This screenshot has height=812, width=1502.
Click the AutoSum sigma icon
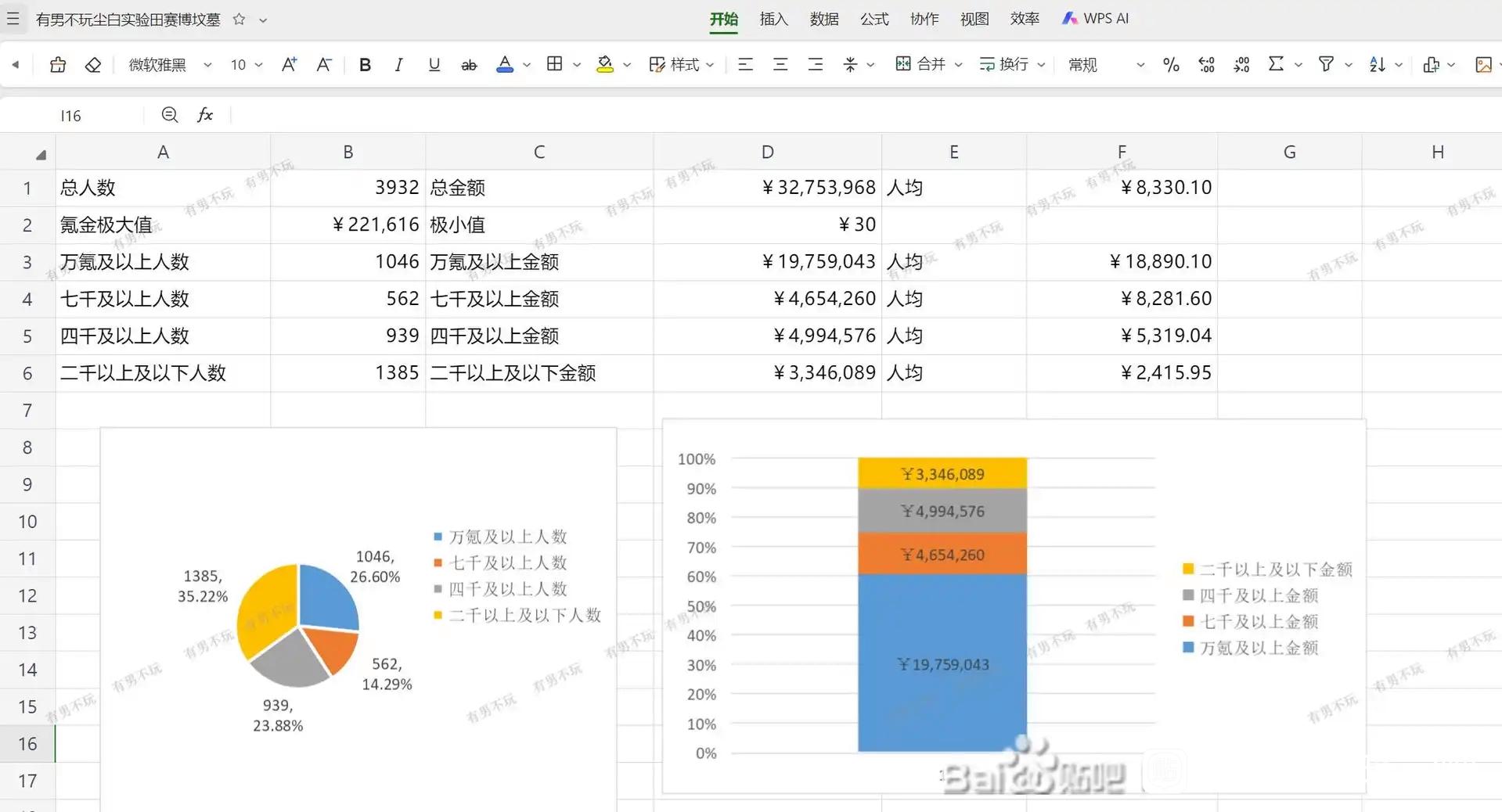click(x=1276, y=64)
